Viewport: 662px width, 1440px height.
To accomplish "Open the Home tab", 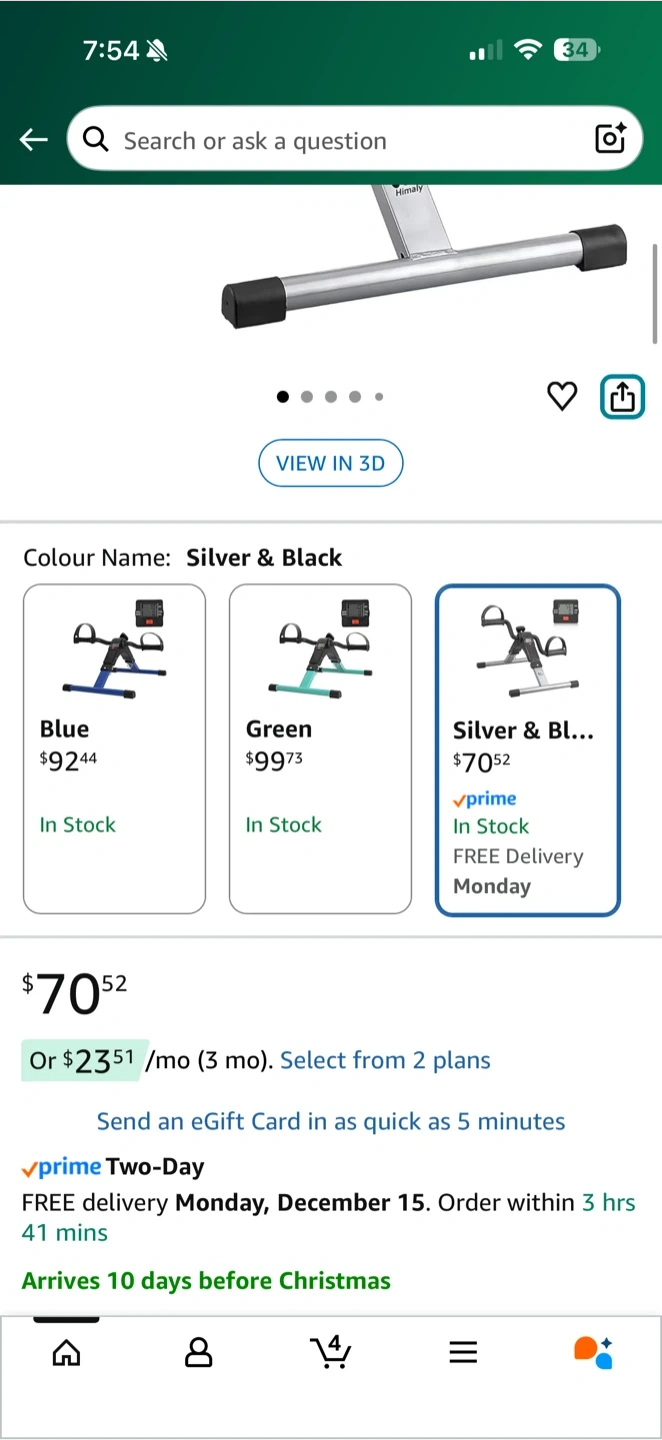I will 66,1353.
